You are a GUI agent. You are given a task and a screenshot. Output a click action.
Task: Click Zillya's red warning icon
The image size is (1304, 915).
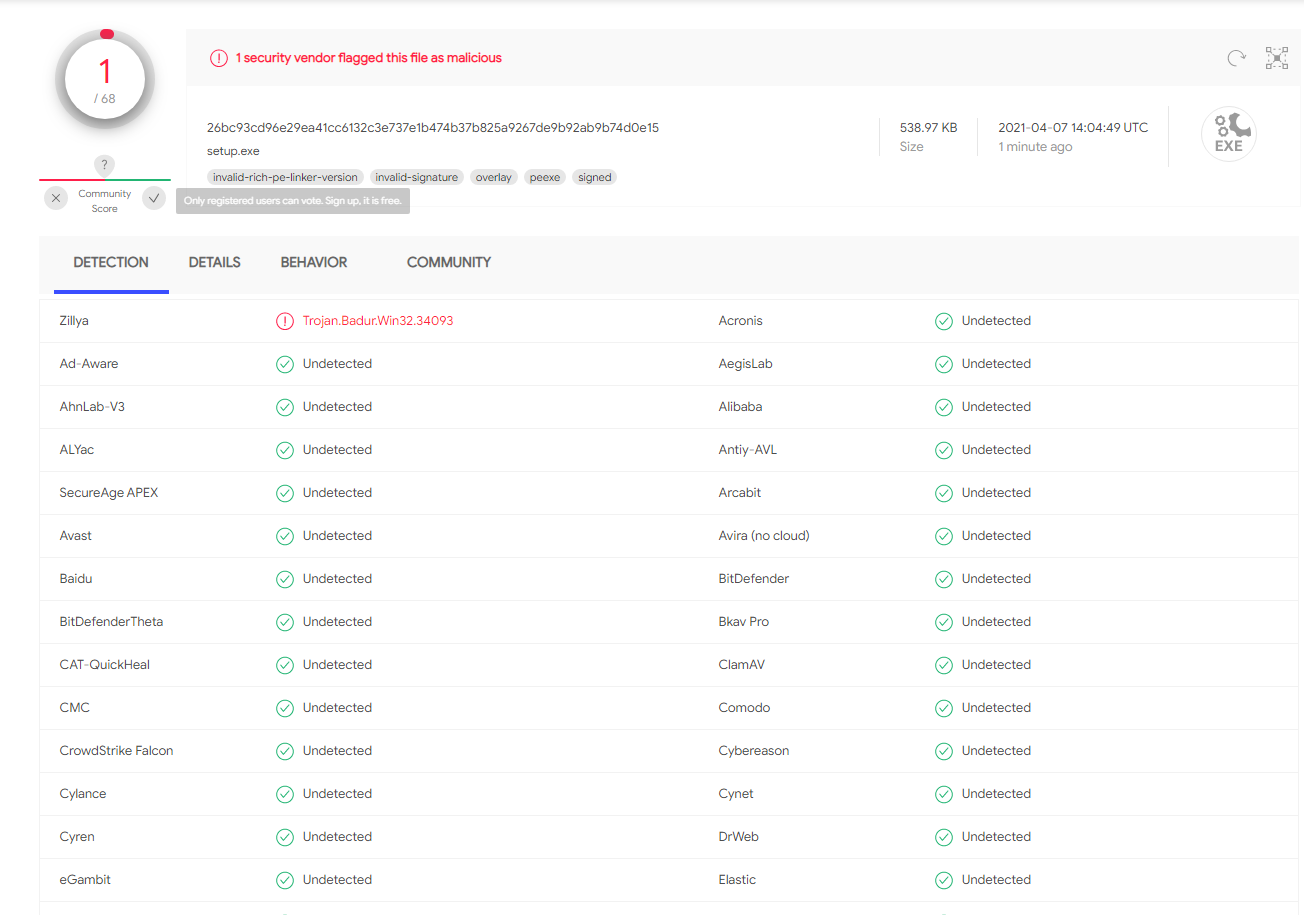click(x=285, y=321)
